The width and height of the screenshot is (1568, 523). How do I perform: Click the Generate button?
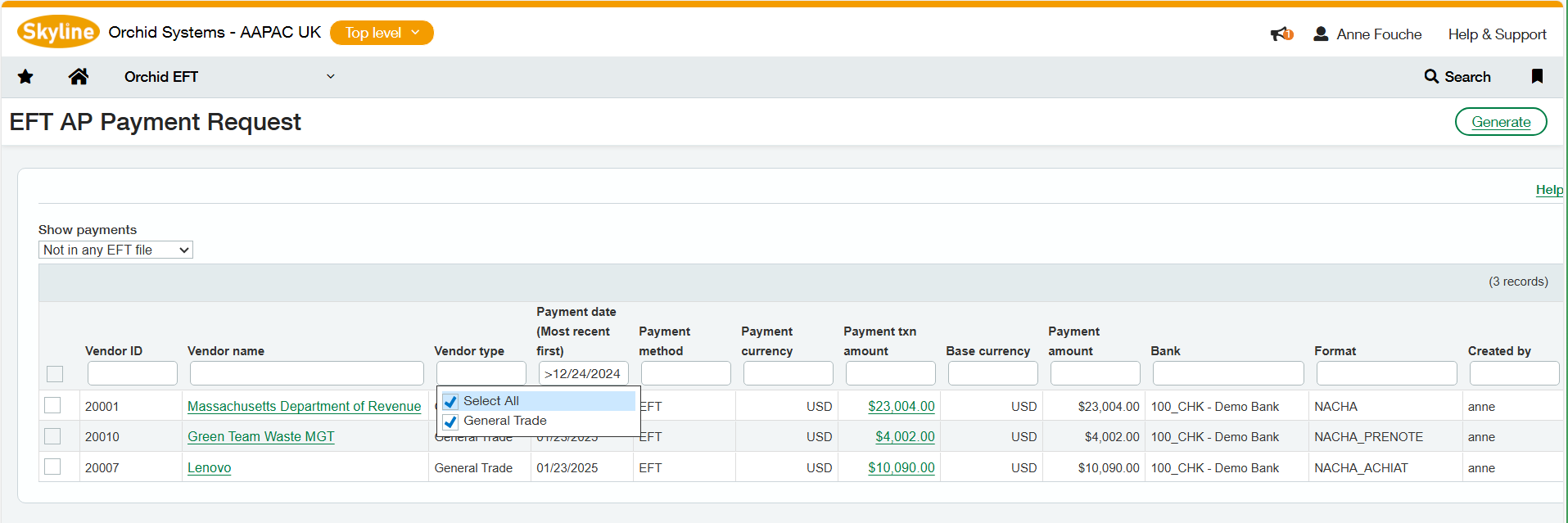pos(1500,122)
